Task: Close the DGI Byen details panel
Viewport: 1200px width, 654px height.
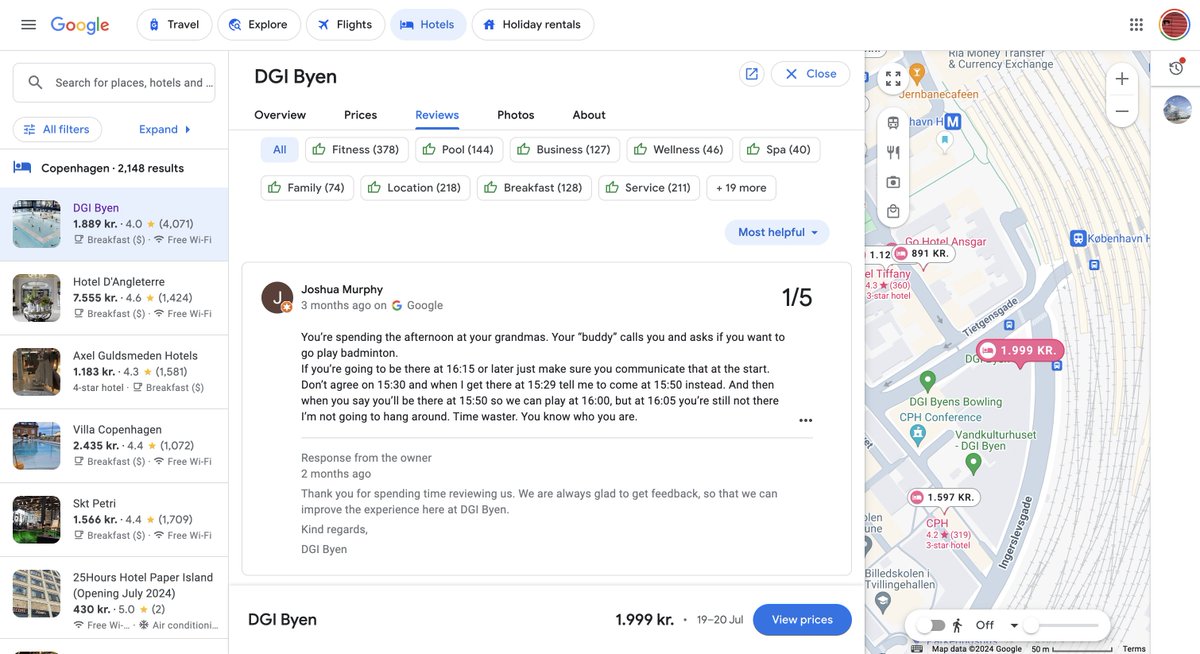Action: coord(810,74)
